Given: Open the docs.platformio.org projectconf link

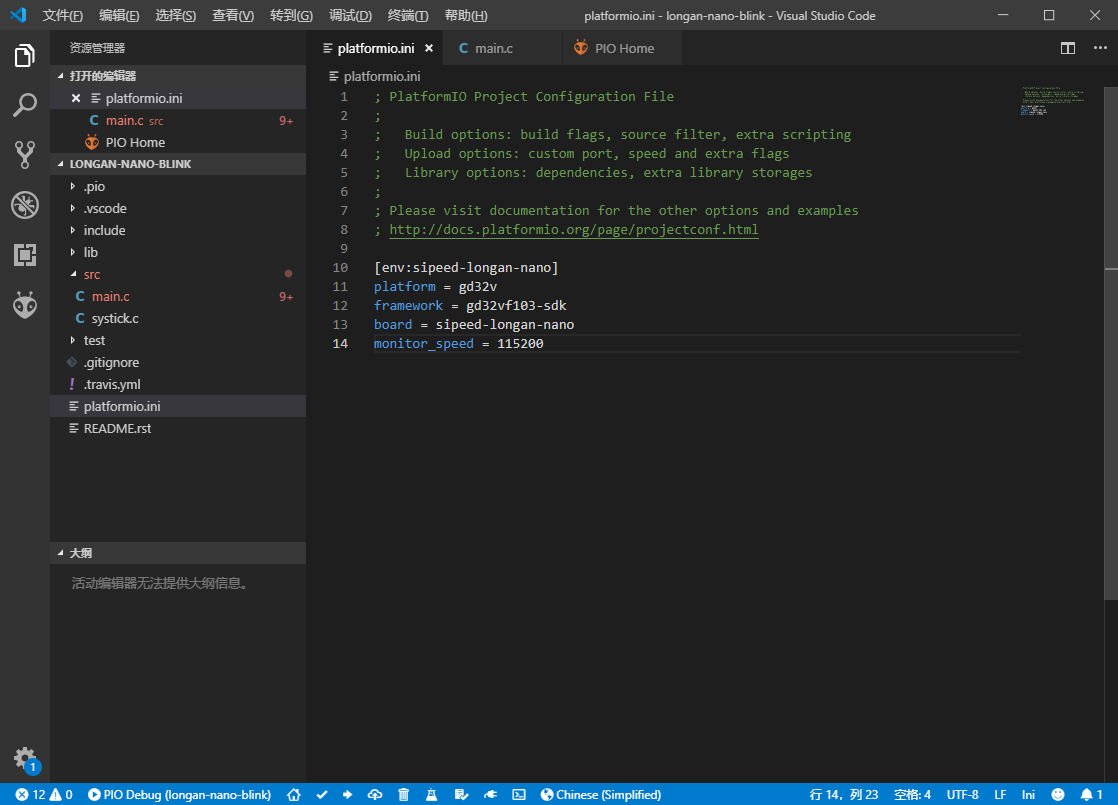Looking at the screenshot, I should pos(573,230).
